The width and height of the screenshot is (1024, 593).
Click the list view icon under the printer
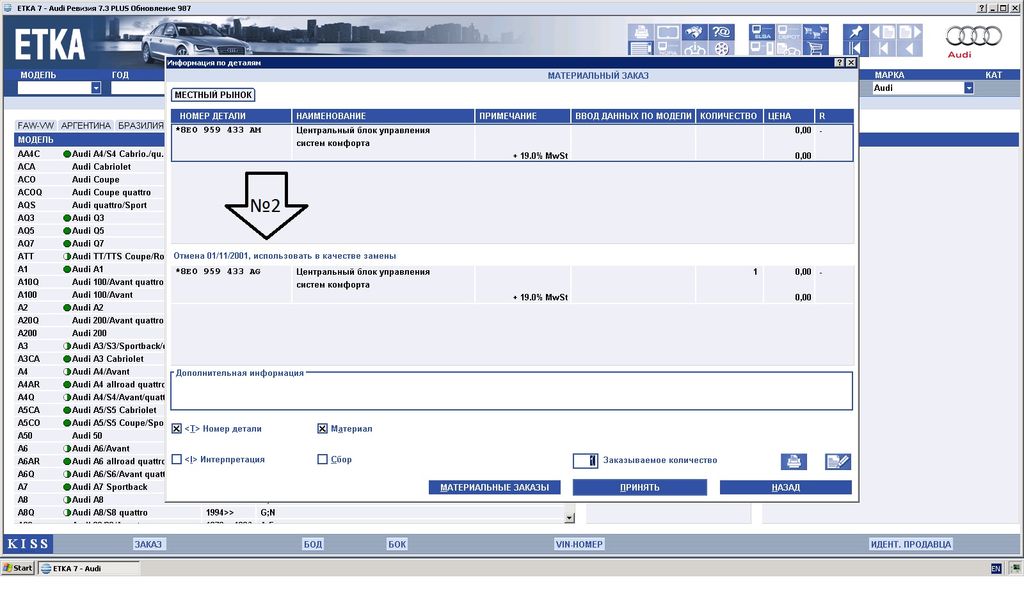tap(641, 48)
